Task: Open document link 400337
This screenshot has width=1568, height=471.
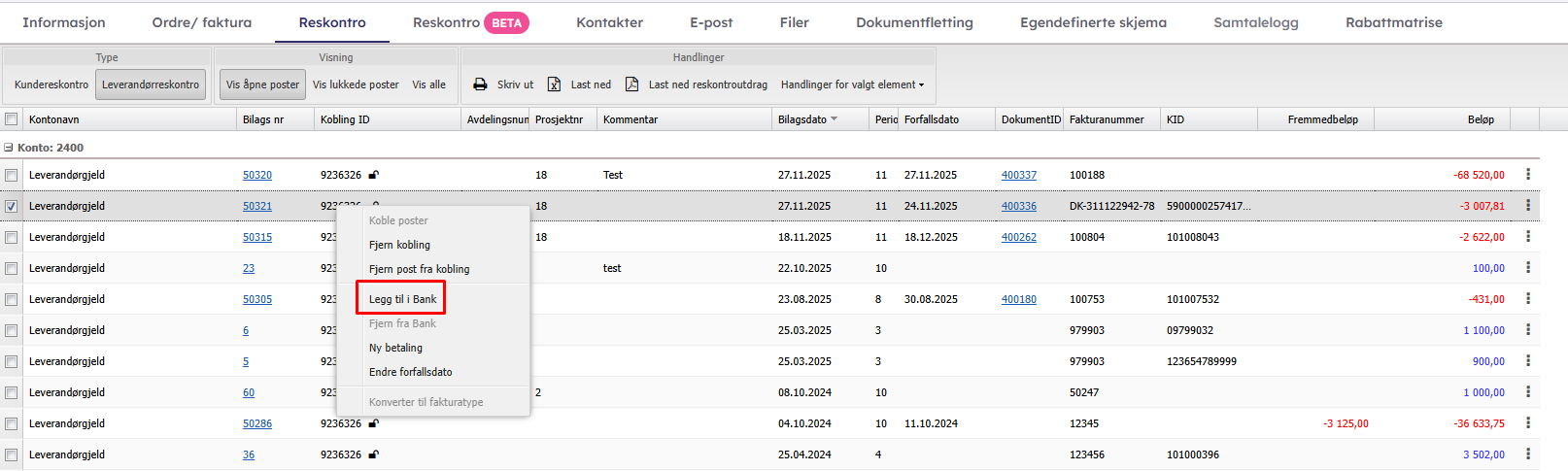Action: tap(1018, 175)
